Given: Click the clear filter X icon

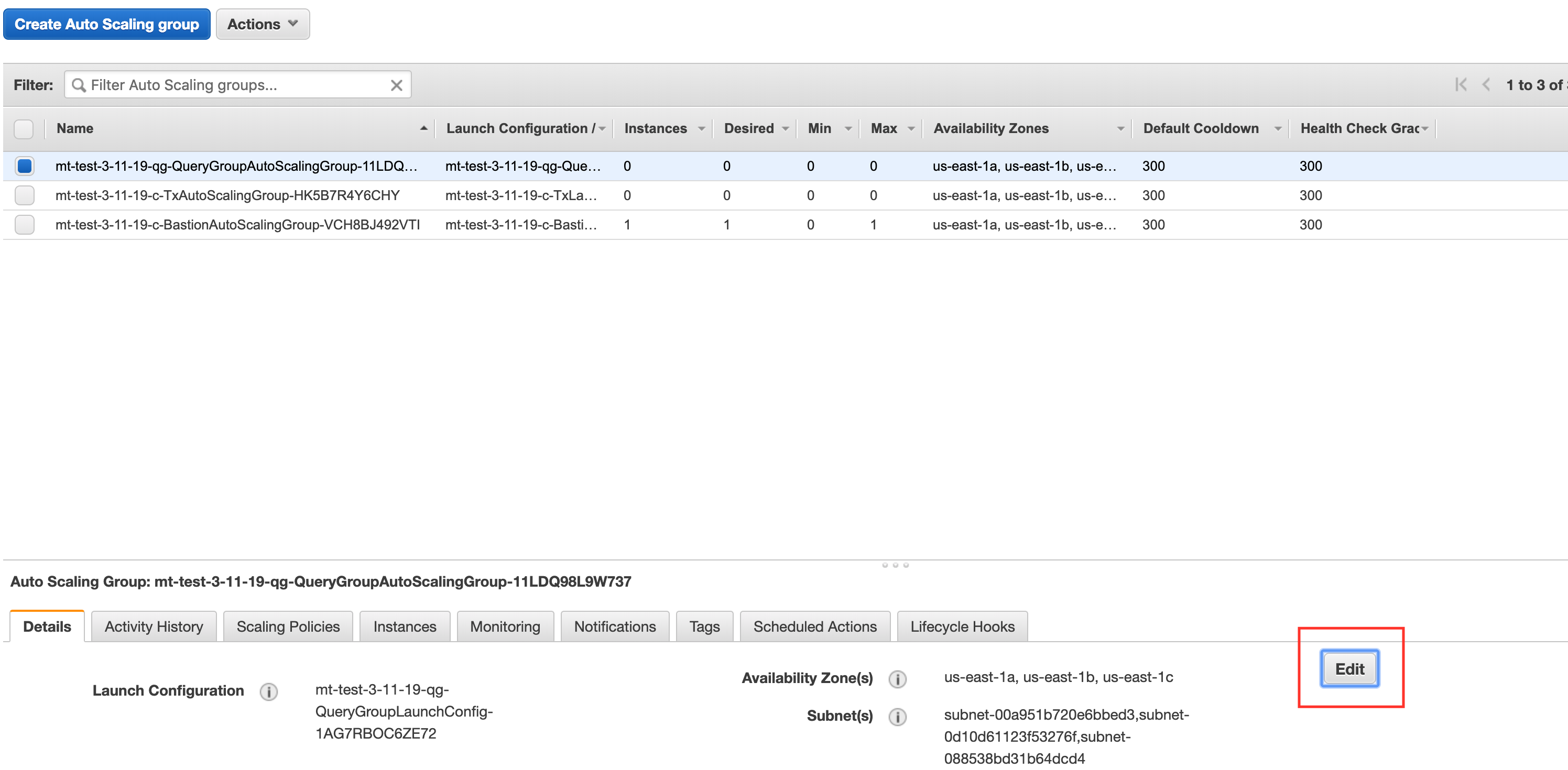Looking at the screenshot, I should coord(396,85).
